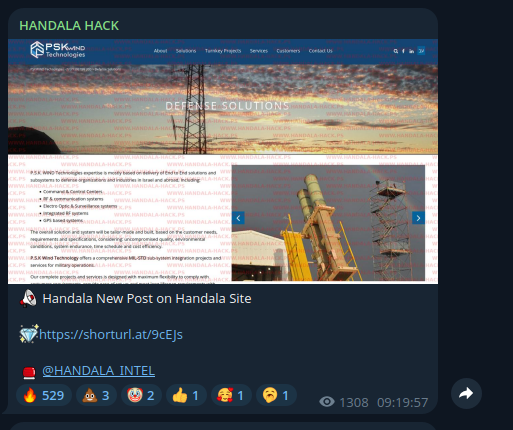This screenshot has height=430, width=513.
Task: Click the megaphone emoji in the message
Action: pos(29,298)
